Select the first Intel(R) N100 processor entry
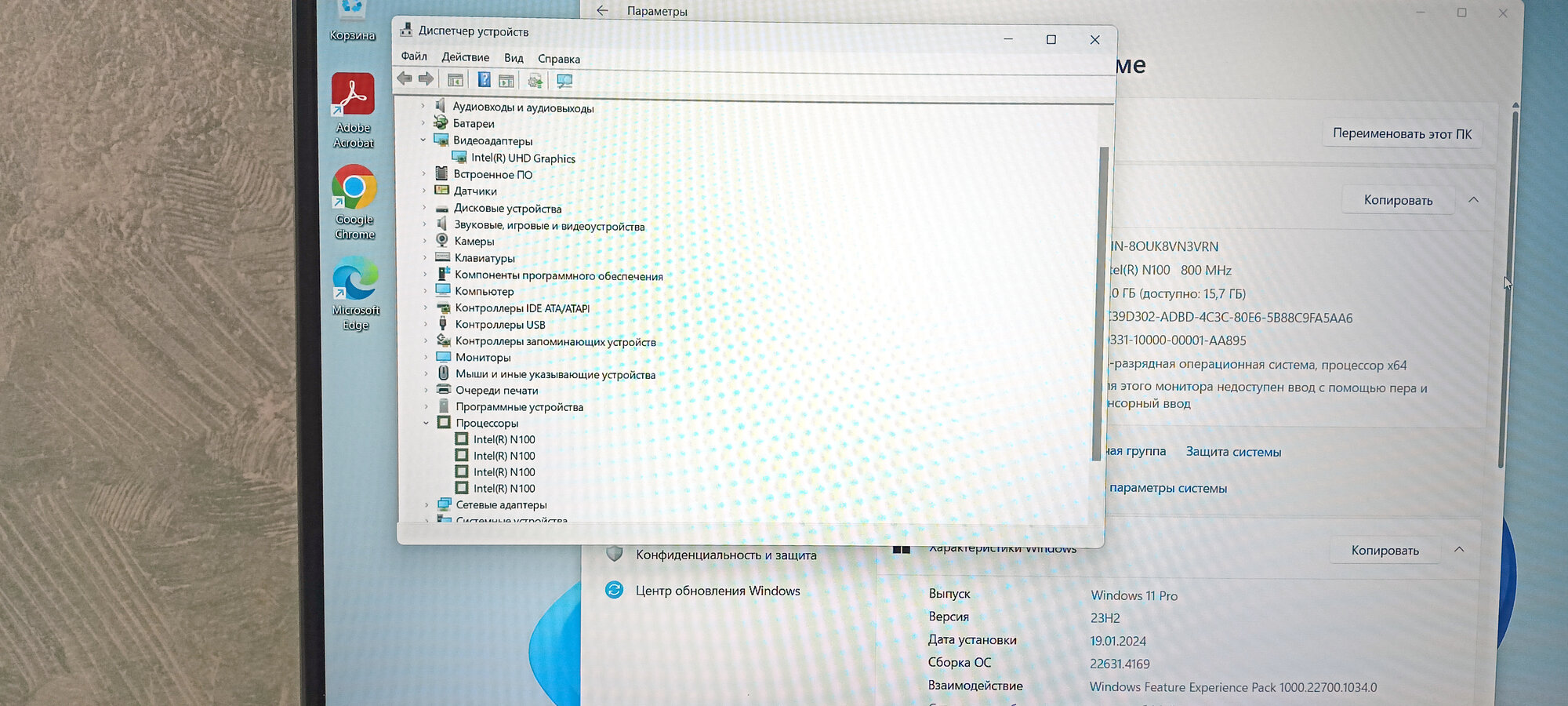Viewport: 1568px width, 706px height. pyautogui.click(x=504, y=439)
